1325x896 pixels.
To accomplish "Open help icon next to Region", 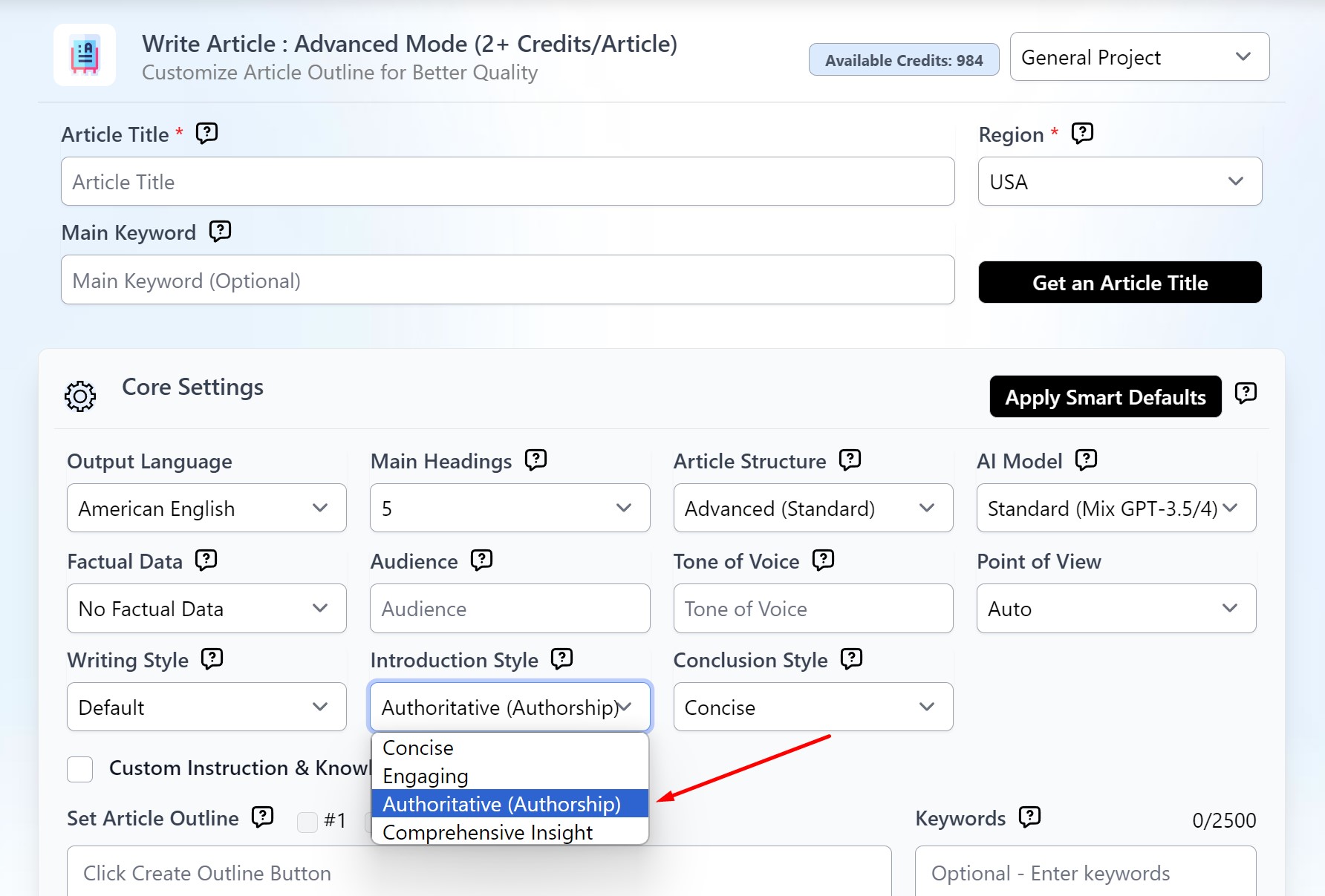I will coord(1082,134).
